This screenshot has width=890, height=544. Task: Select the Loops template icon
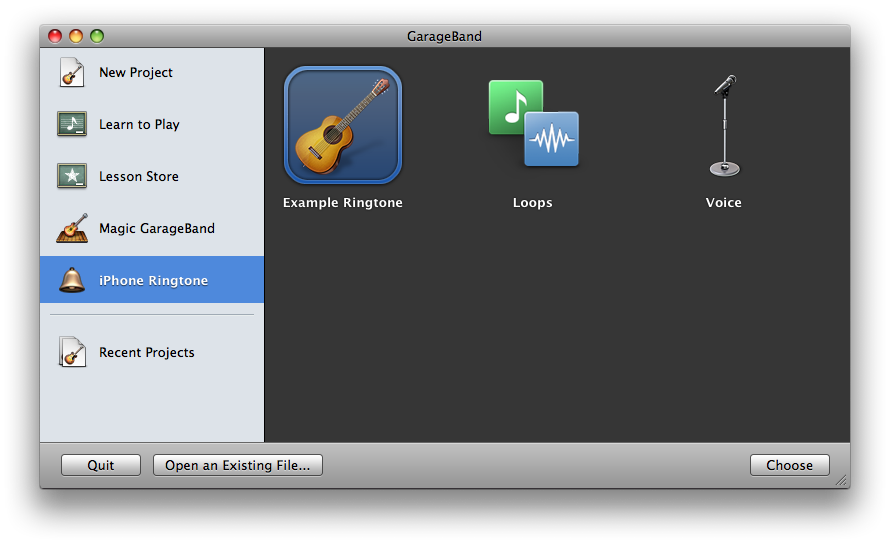pos(534,123)
